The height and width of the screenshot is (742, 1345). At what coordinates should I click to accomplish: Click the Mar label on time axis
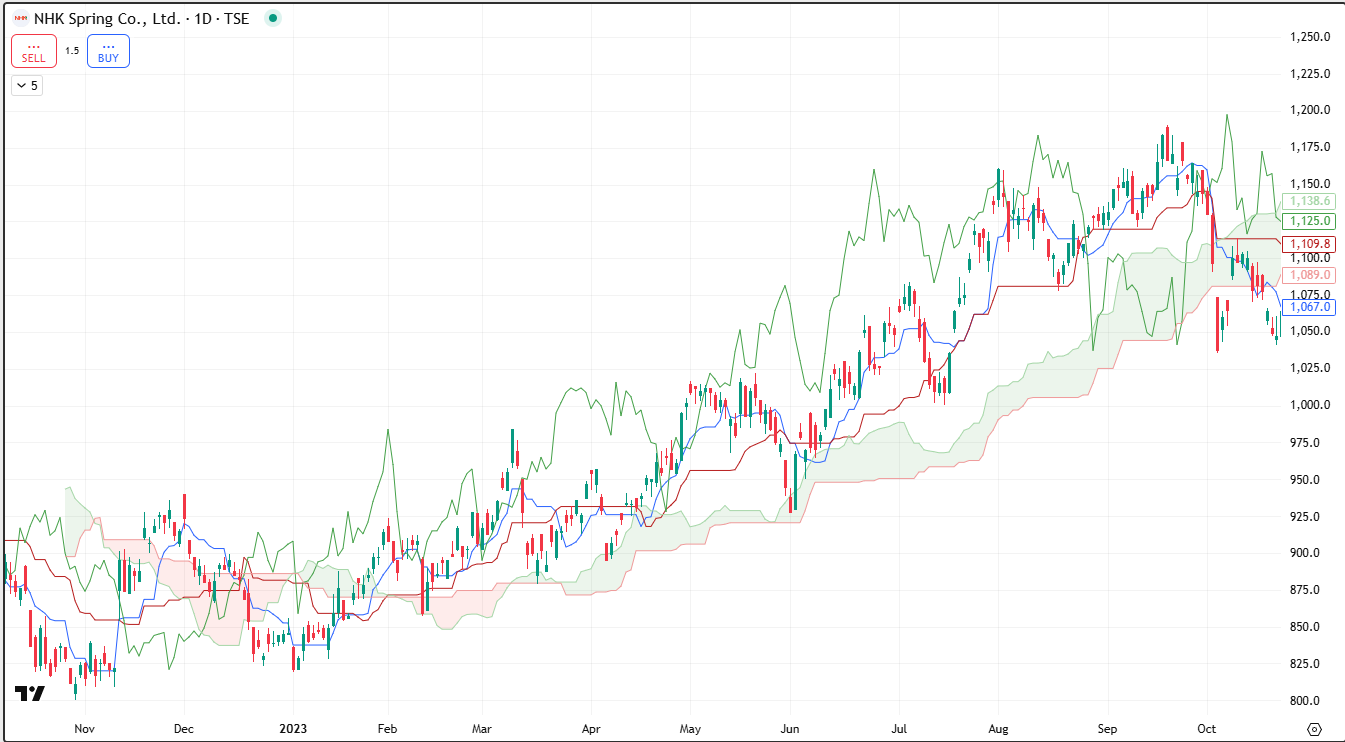[x=481, y=729]
